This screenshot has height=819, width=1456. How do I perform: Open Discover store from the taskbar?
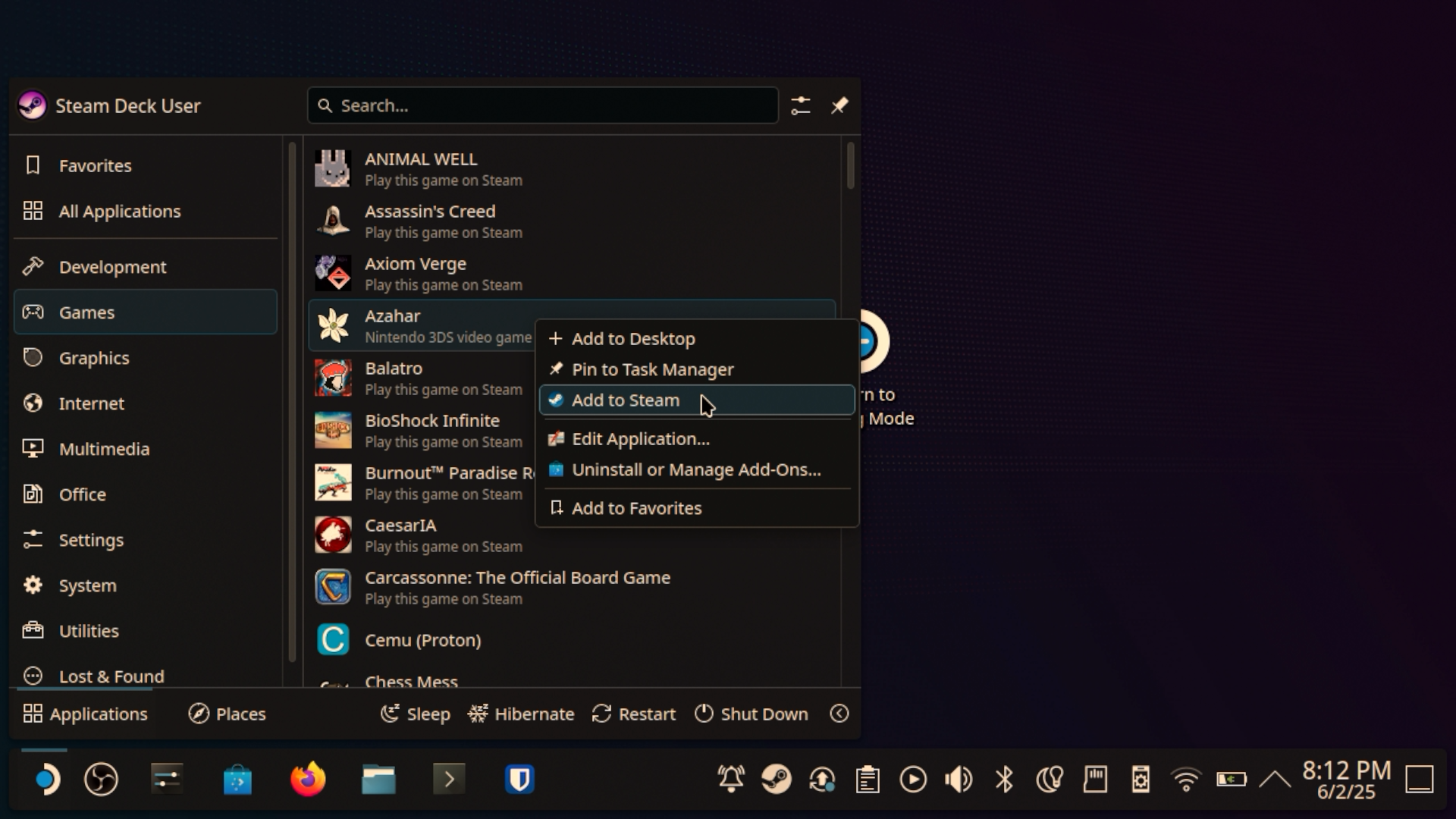point(237,780)
